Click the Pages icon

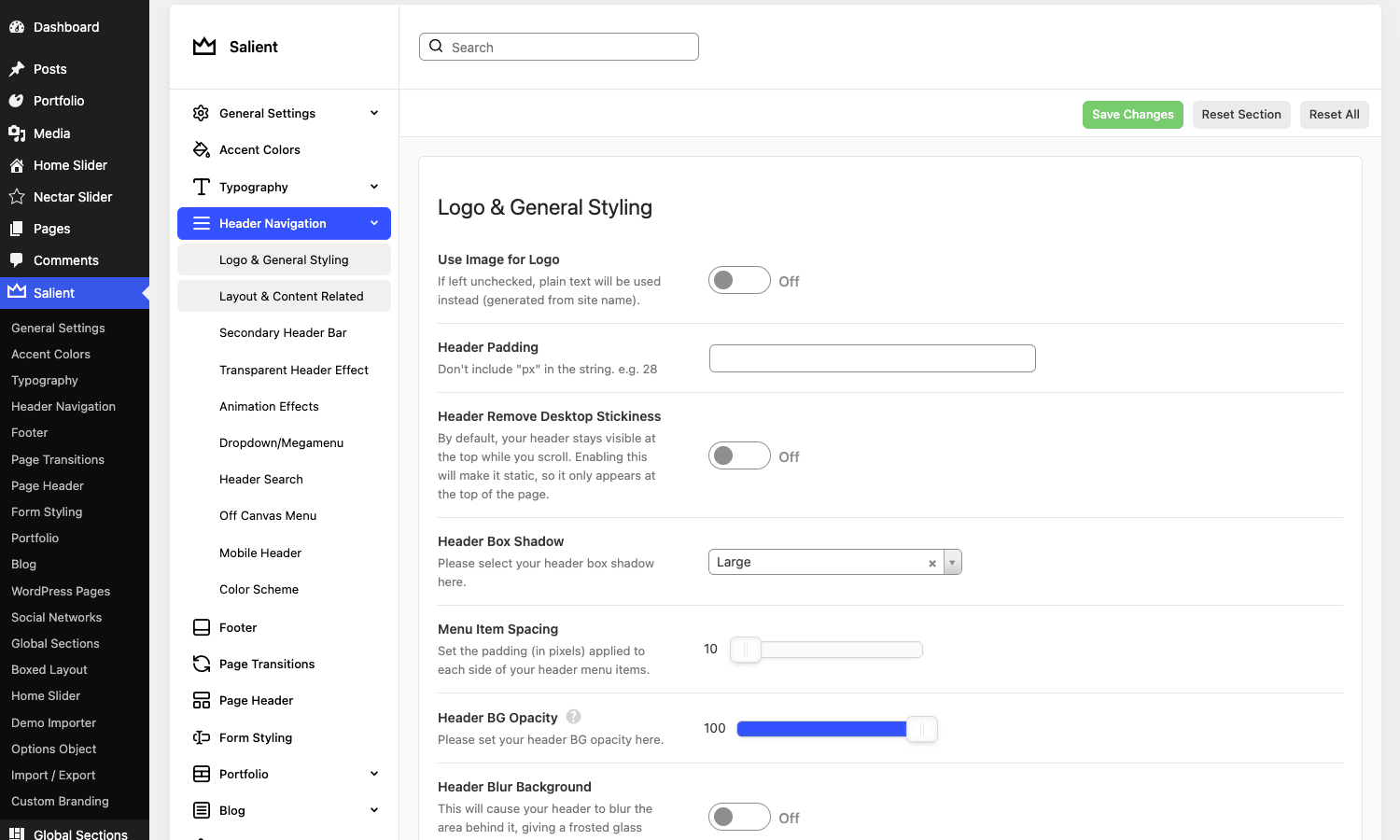16,229
